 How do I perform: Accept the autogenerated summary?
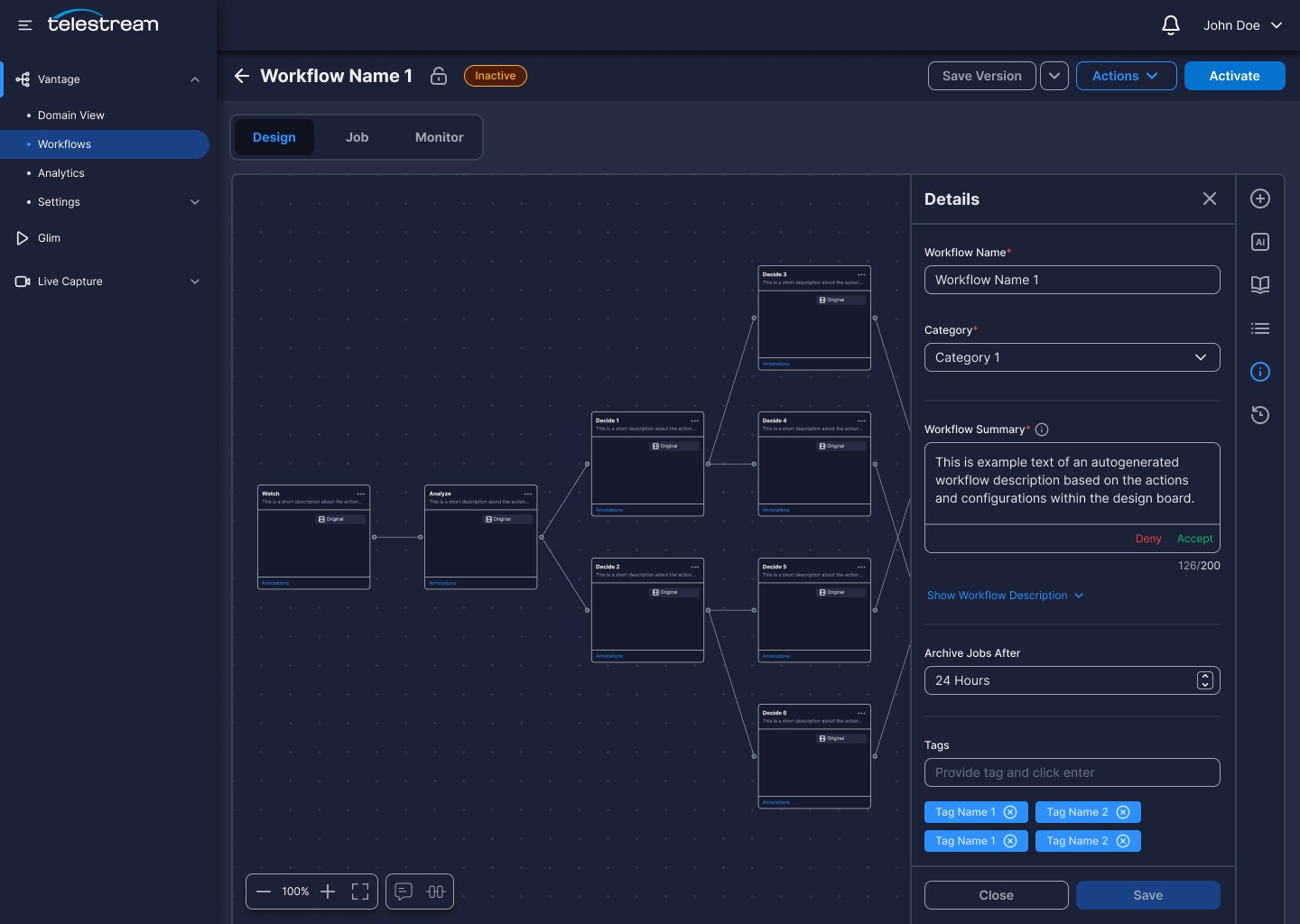[x=1194, y=539]
